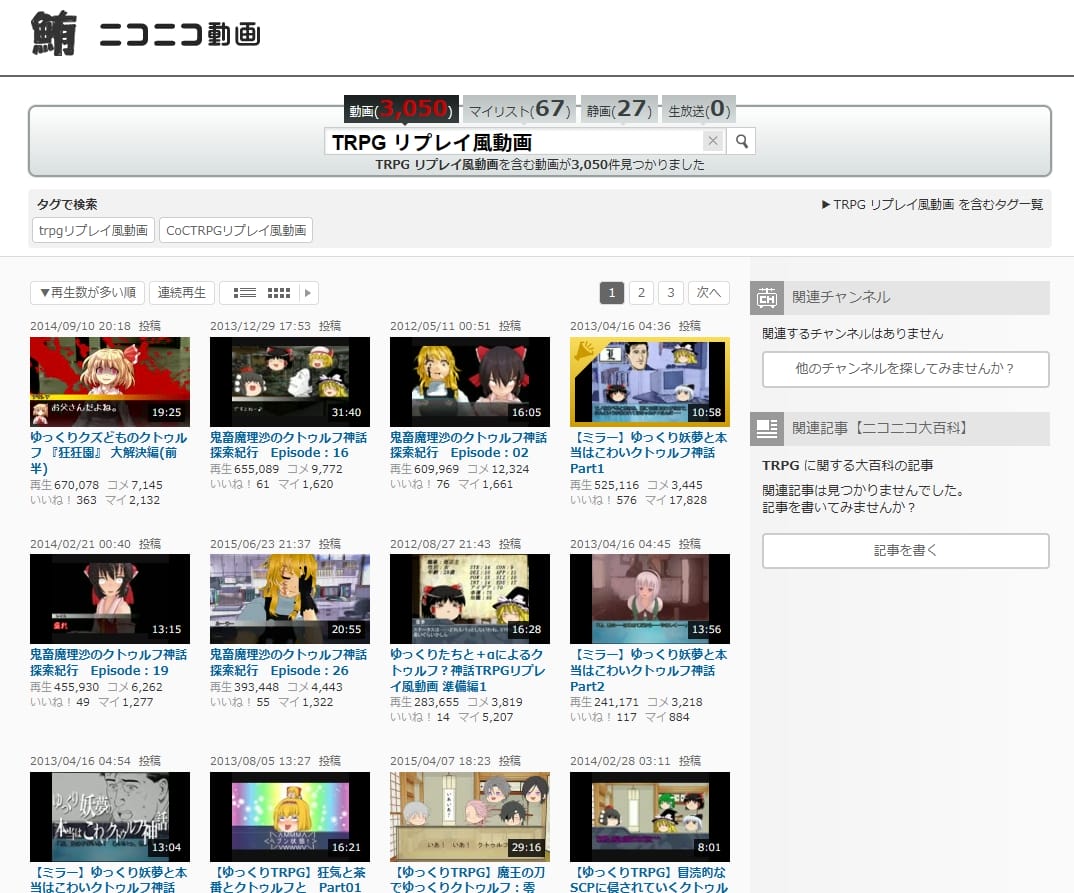Click the related channel header icon
The height and width of the screenshot is (893, 1074).
[x=768, y=297]
